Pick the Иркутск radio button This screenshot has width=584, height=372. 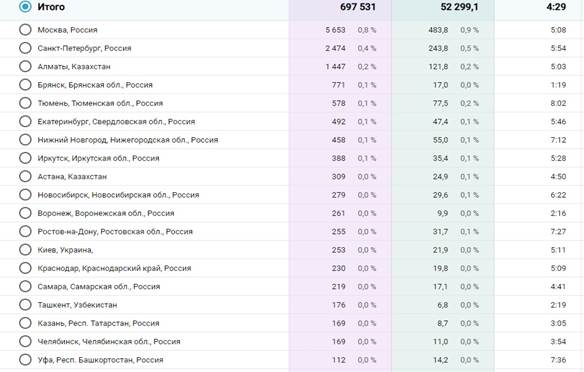coord(25,158)
